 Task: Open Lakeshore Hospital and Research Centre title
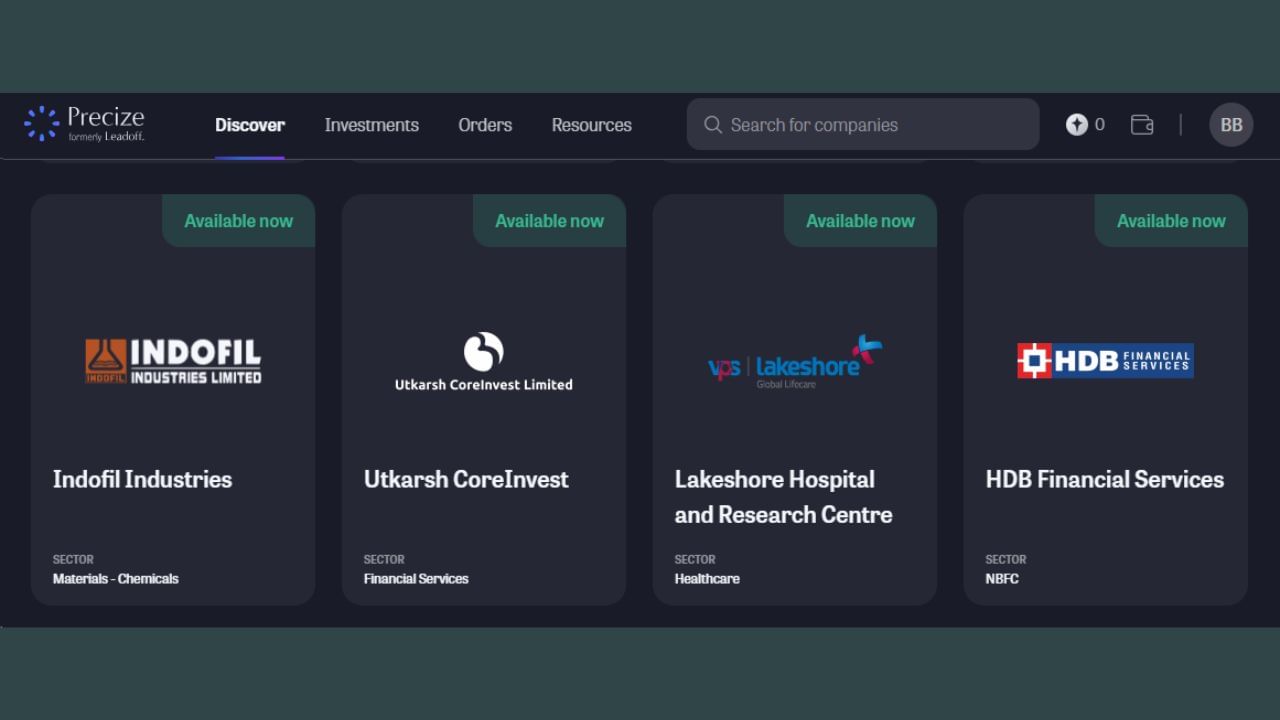point(783,497)
